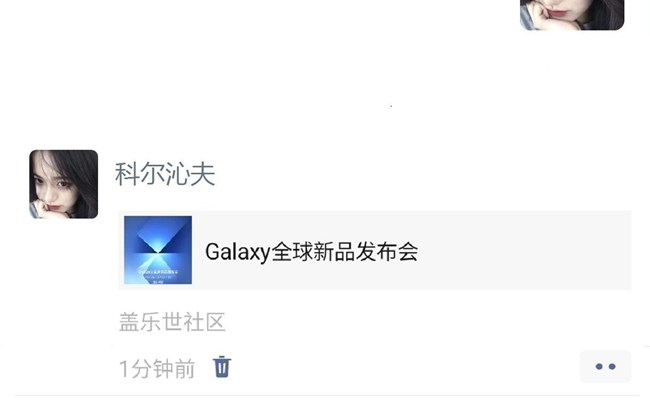
Task: Delete the post using the trash icon
Action: tap(222, 367)
